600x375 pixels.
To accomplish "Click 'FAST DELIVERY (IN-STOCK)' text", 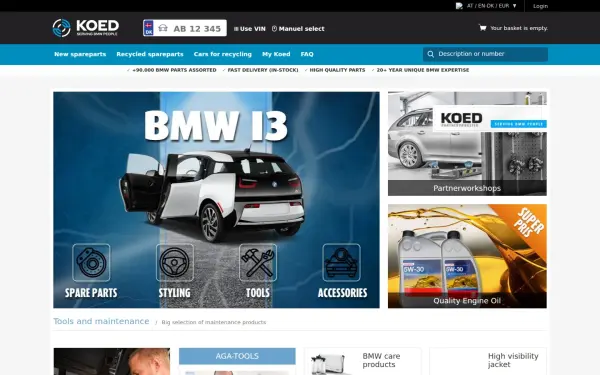I will coord(263,70).
